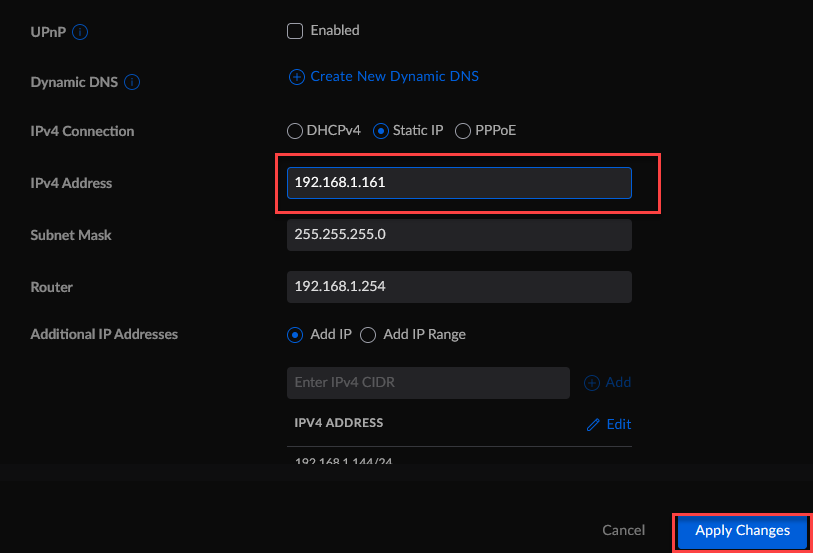
Task: Click the Router field showing 192.168.1.254
Action: coord(458,287)
